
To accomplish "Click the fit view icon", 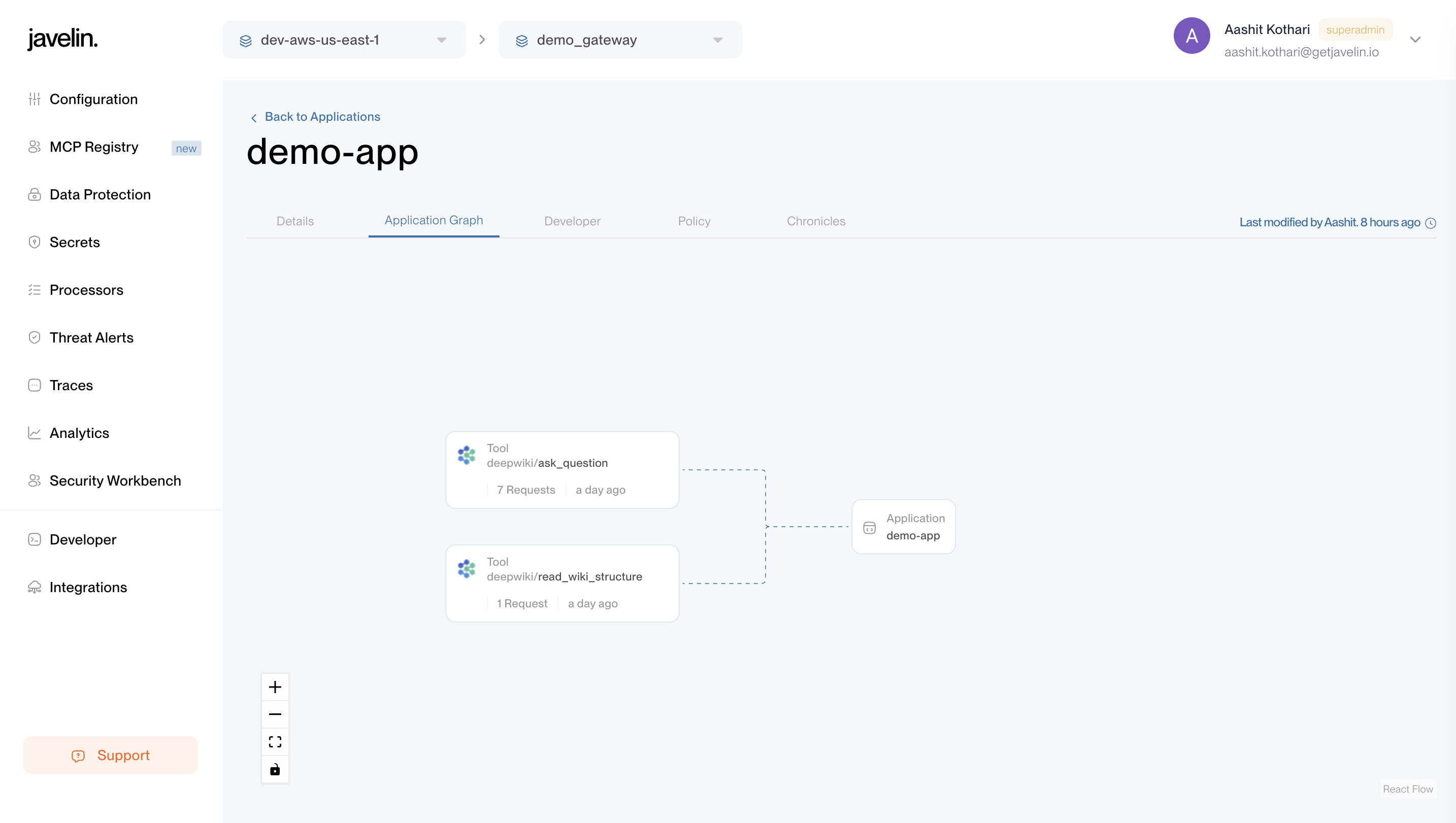I will click(x=275, y=742).
